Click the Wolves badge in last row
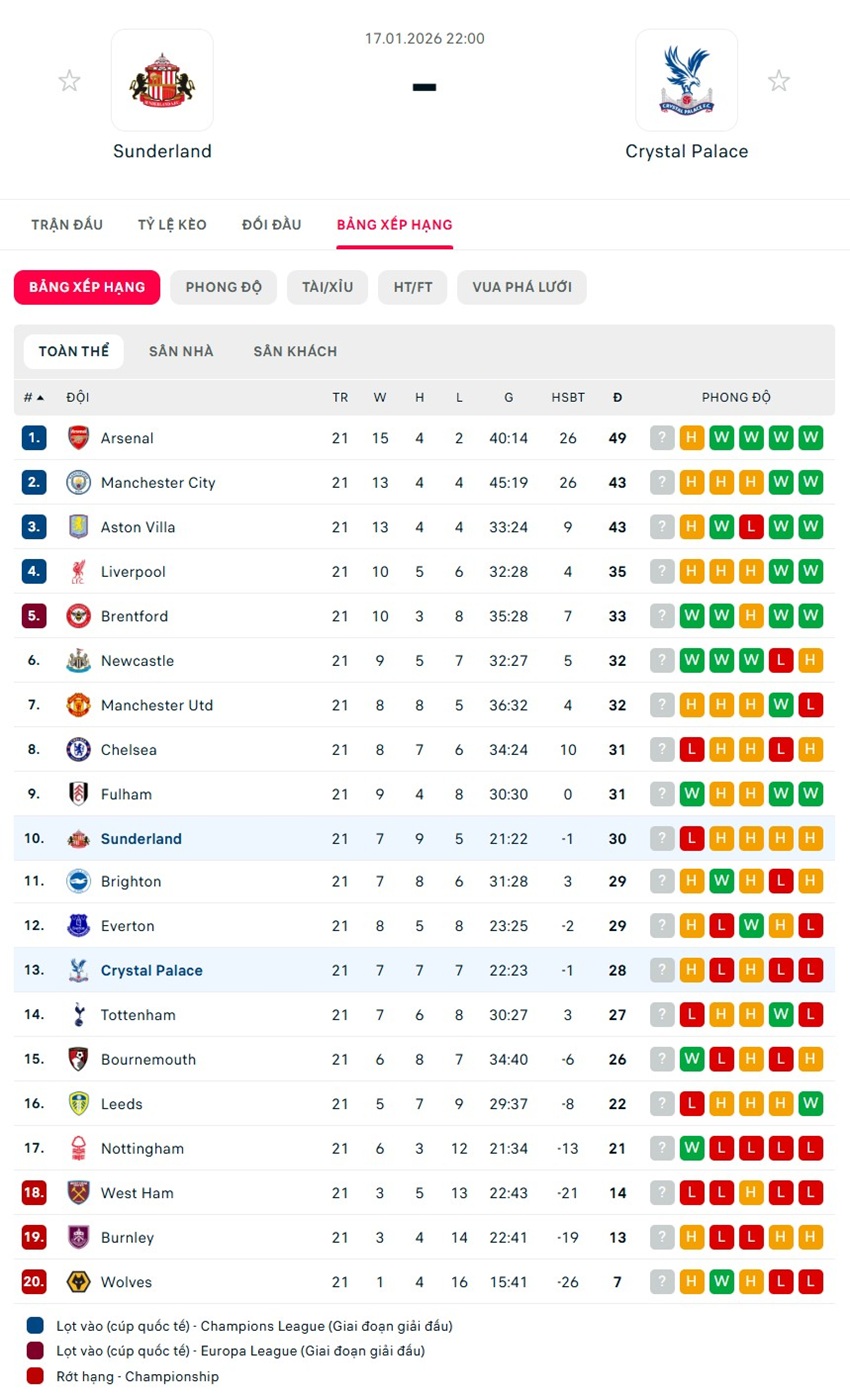Viewport: 850px width, 1400px height. click(x=78, y=1282)
